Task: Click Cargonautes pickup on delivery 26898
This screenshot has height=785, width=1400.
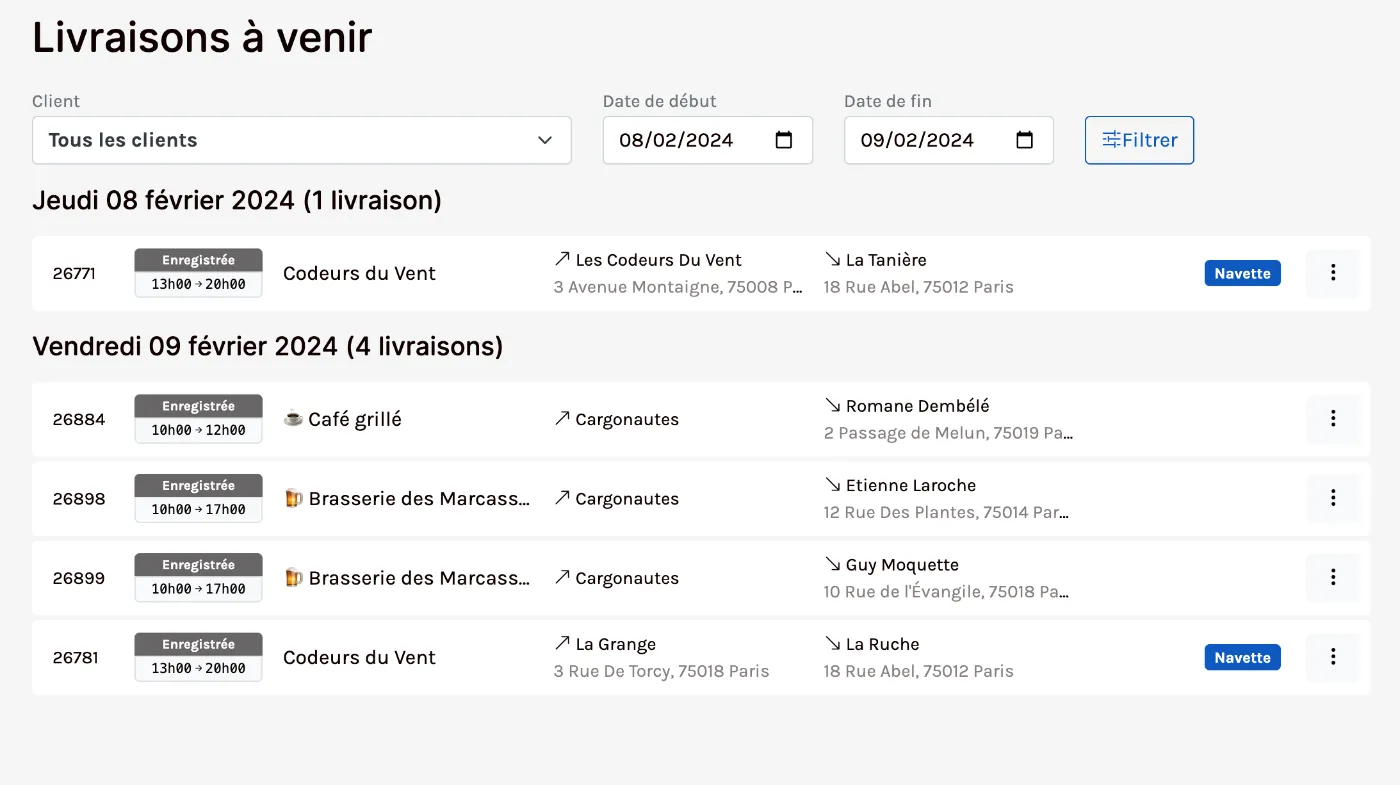Action: [x=627, y=498]
